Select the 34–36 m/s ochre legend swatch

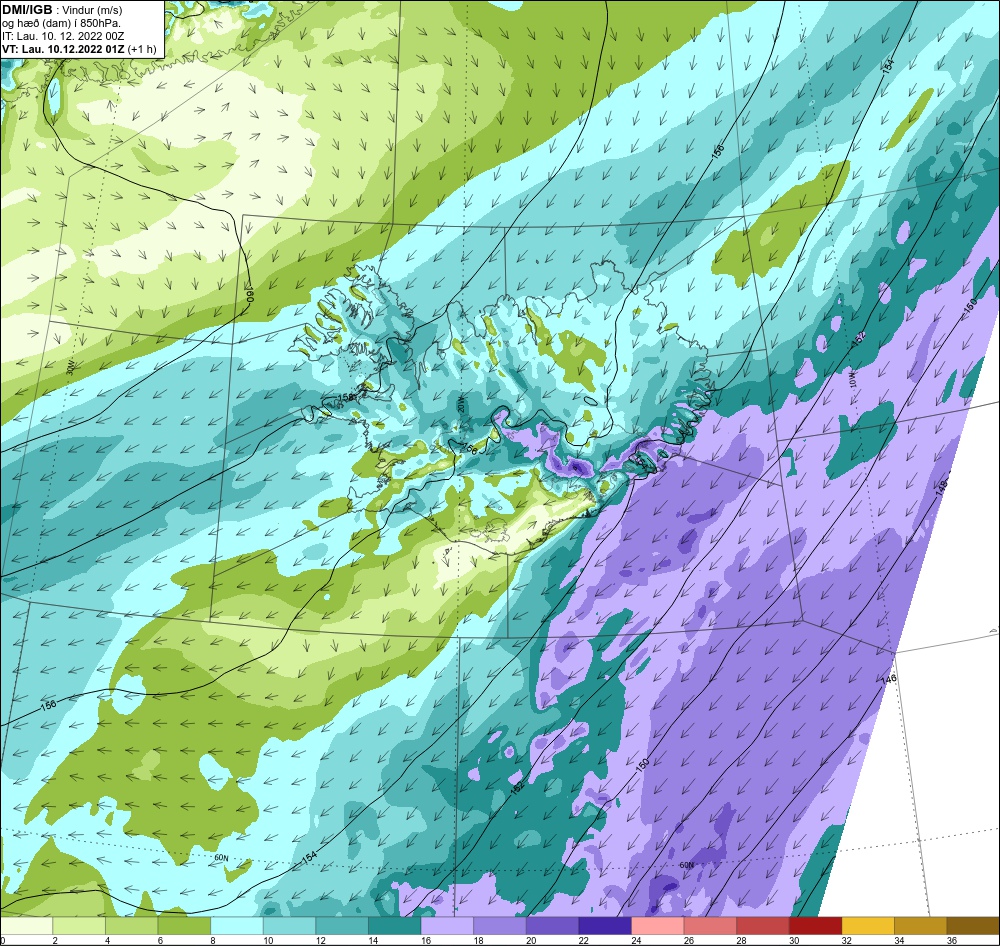(921, 925)
